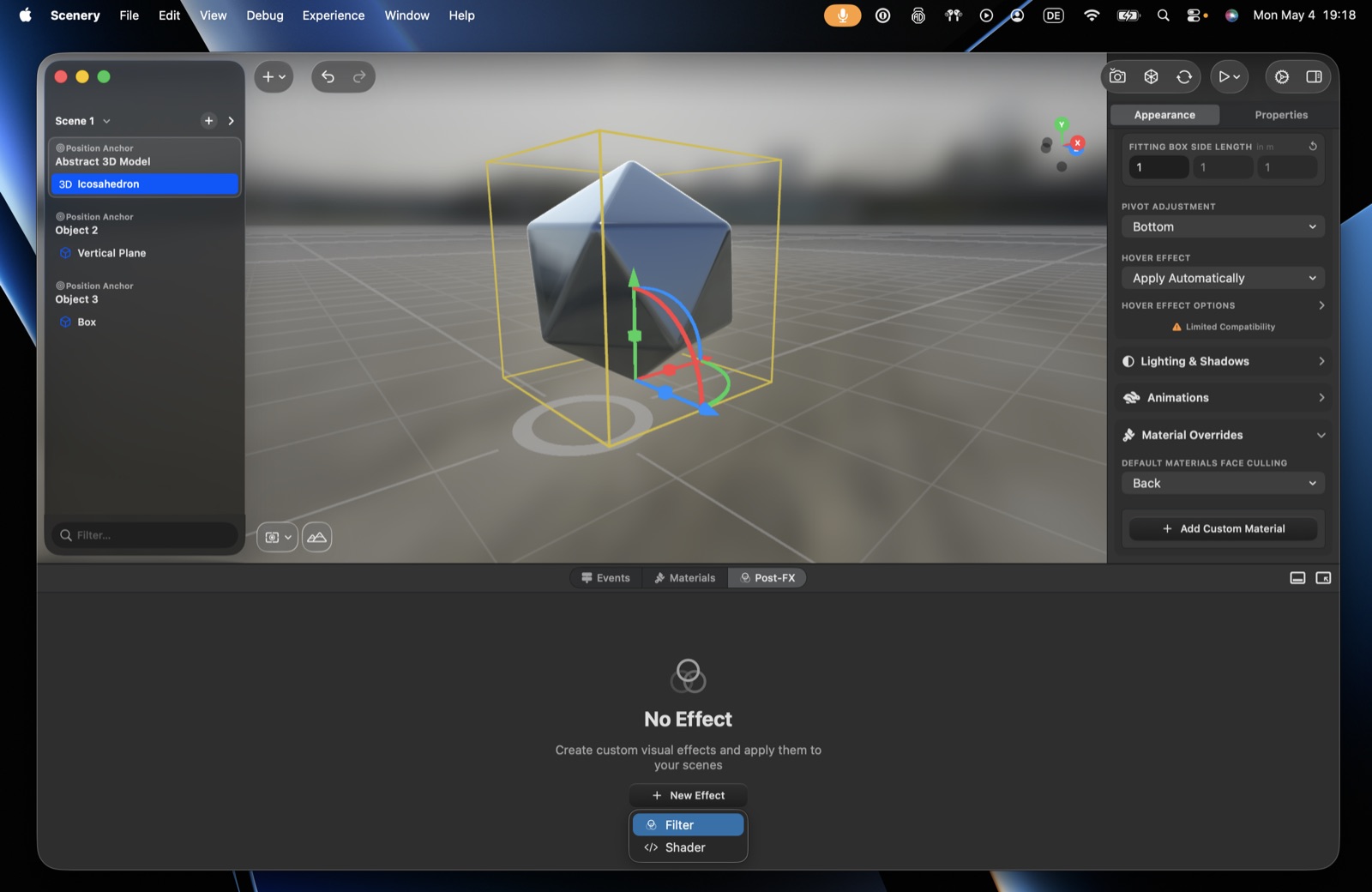Open the Pivot Adjustment Bottom dropdown

[1223, 226]
